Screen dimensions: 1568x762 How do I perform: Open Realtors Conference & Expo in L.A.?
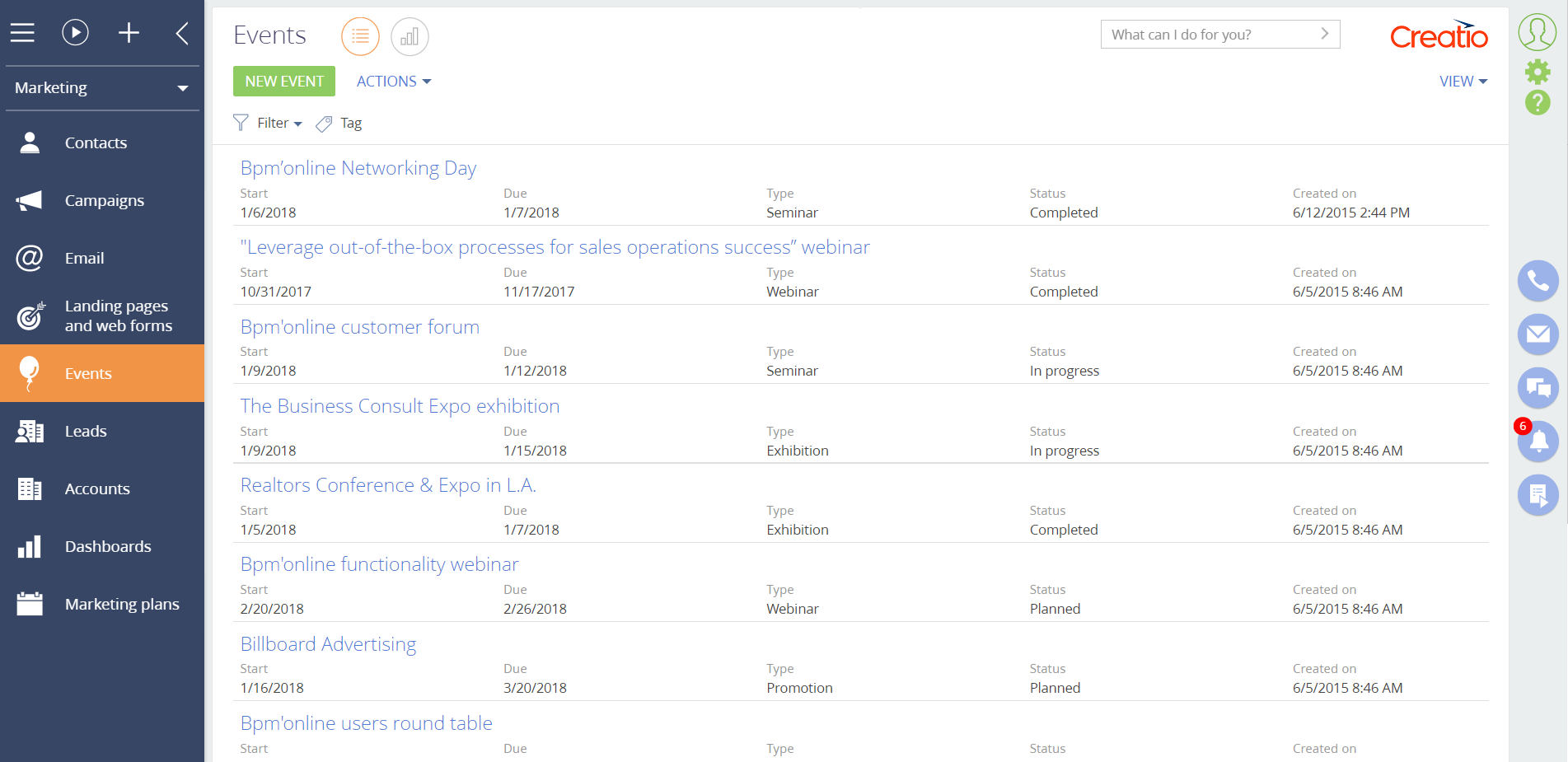[388, 485]
